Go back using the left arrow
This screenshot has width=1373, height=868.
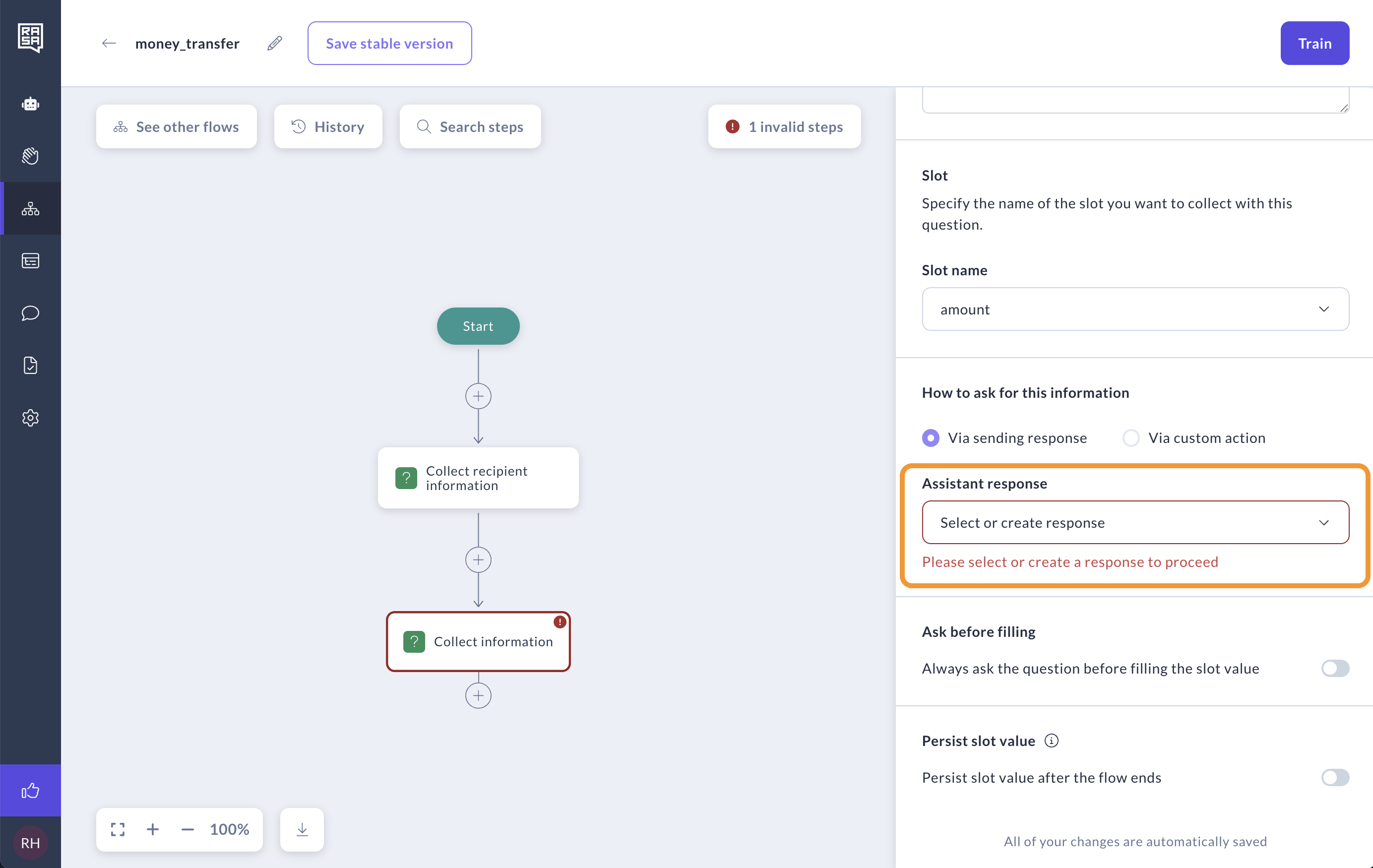pyautogui.click(x=109, y=43)
